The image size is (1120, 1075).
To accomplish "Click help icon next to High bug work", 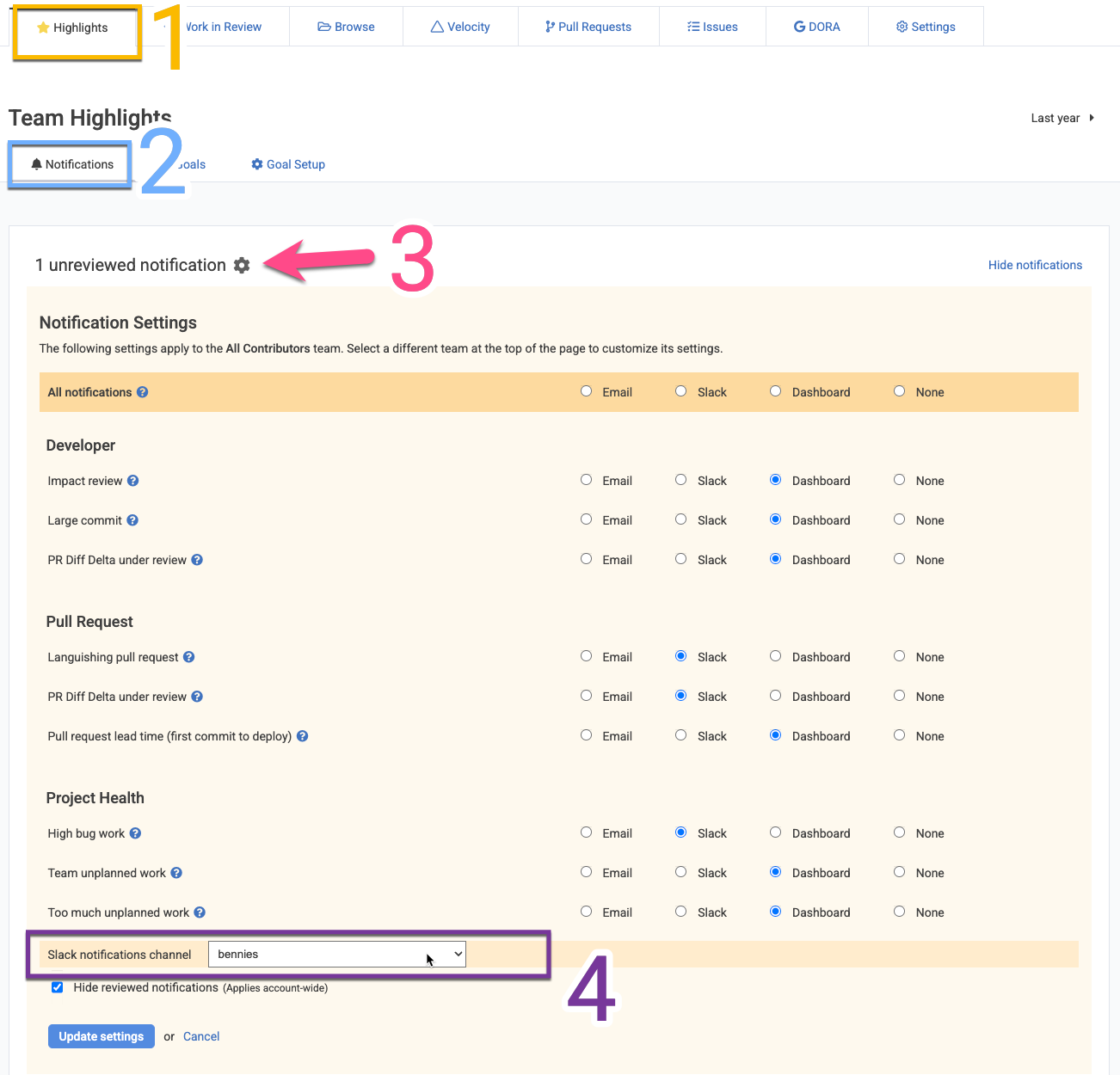I will pos(136,833).
